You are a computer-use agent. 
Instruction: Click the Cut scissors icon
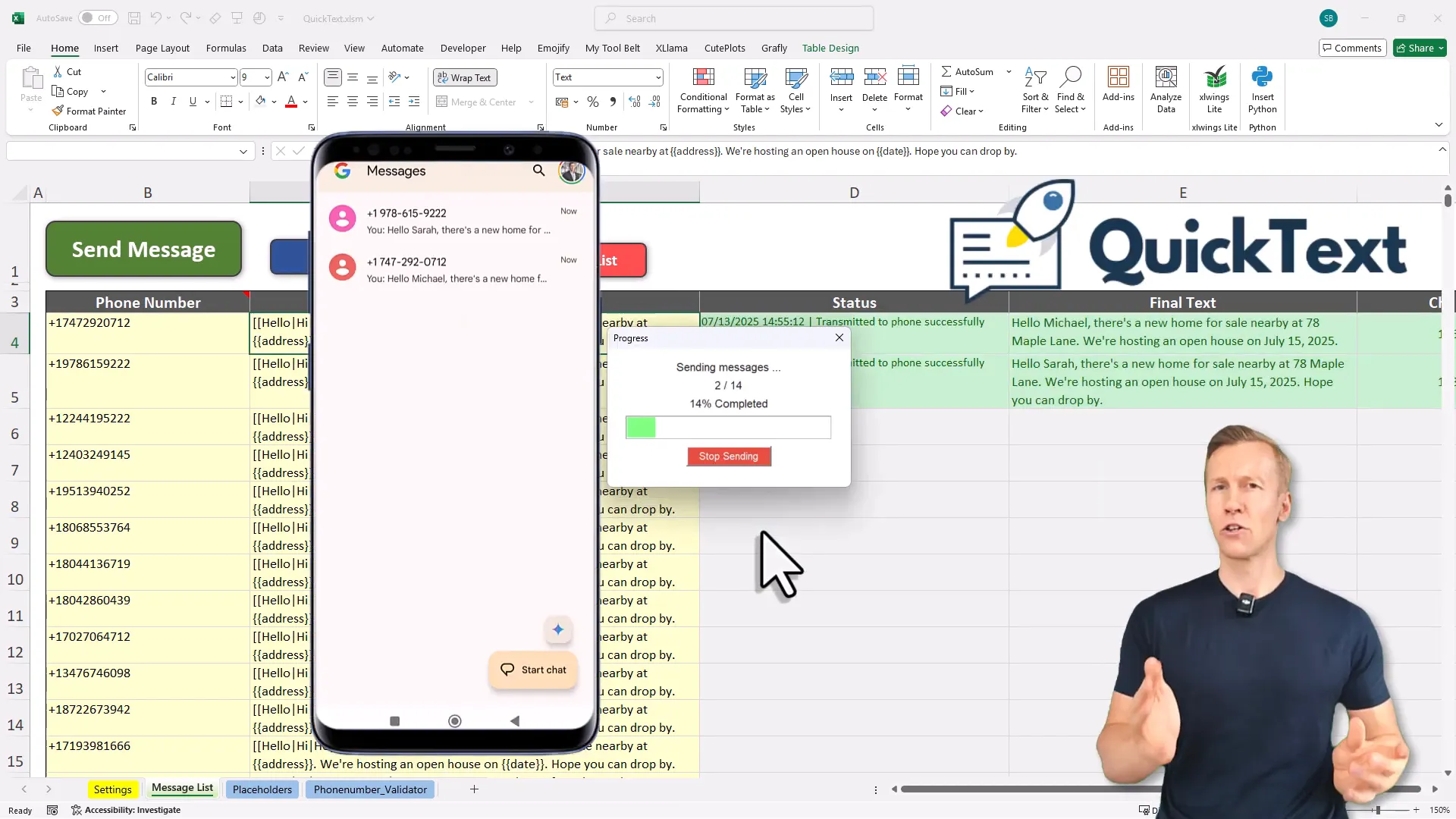[58, 71]
